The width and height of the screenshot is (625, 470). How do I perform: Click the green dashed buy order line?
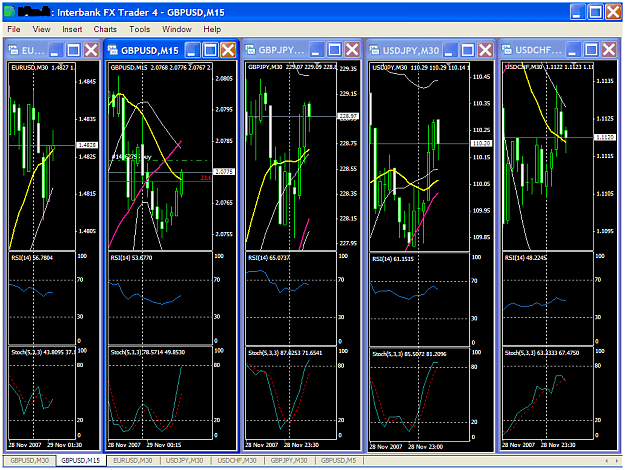click(159, 160)
